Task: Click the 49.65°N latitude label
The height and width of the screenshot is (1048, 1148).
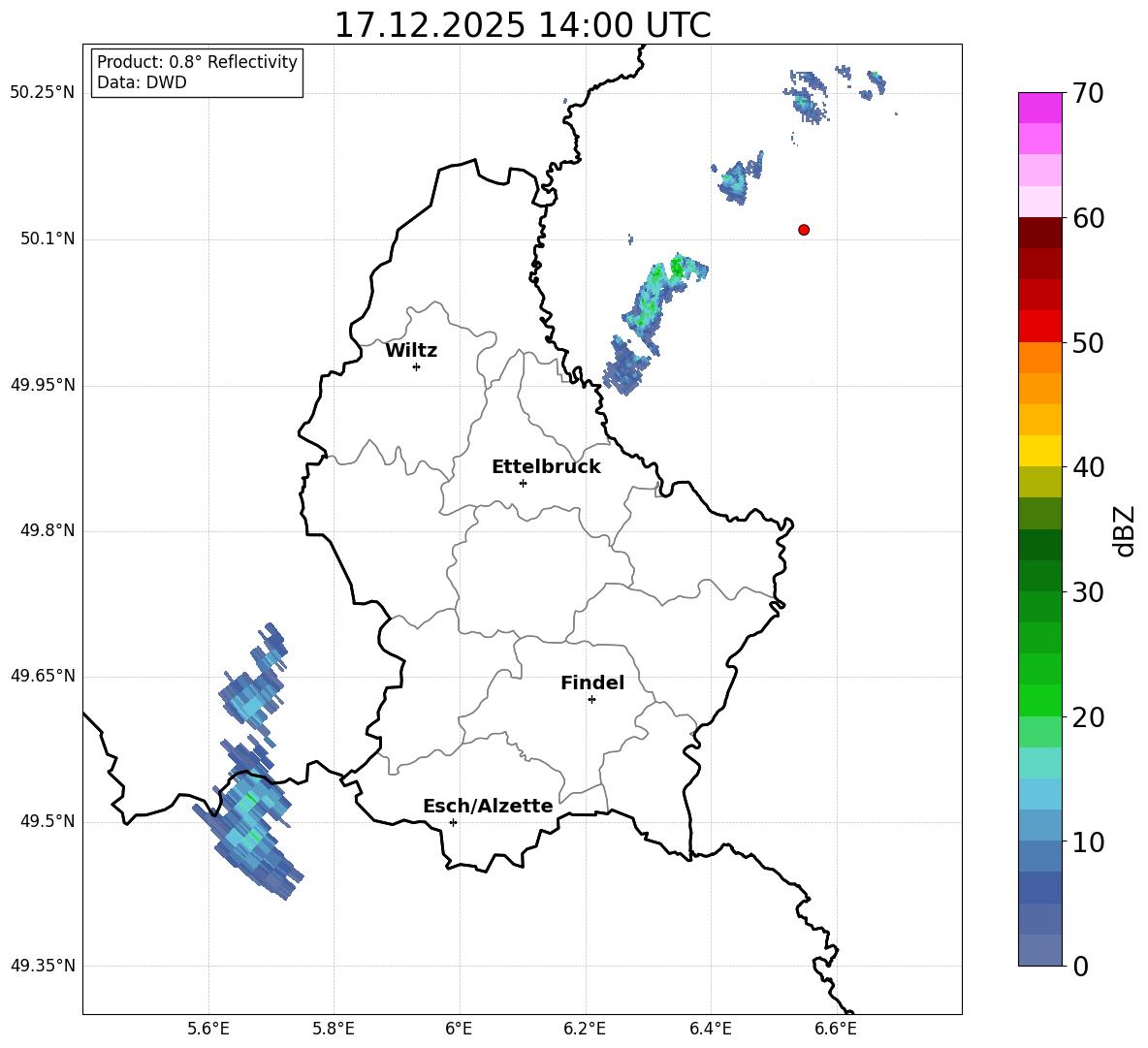Action: click(42, 676)
